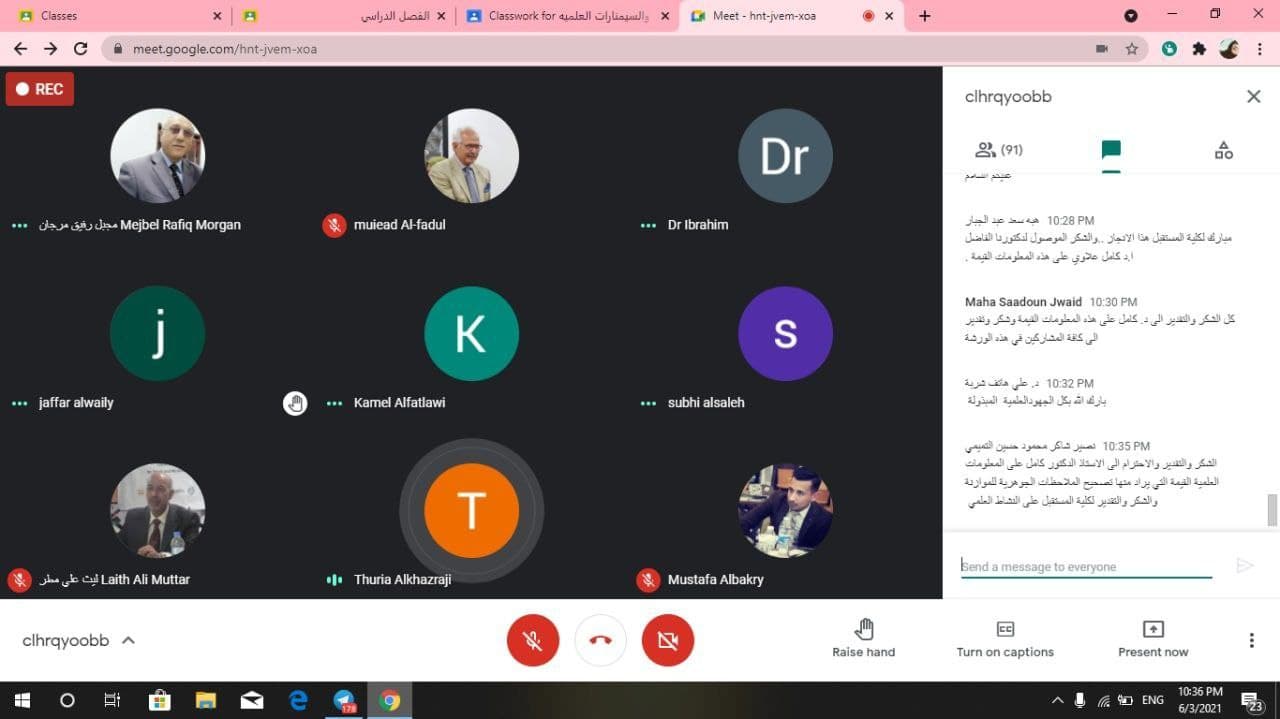Click muted mic icon for muiead Al-fadul

pyautogui.click(x=334, y=225)
